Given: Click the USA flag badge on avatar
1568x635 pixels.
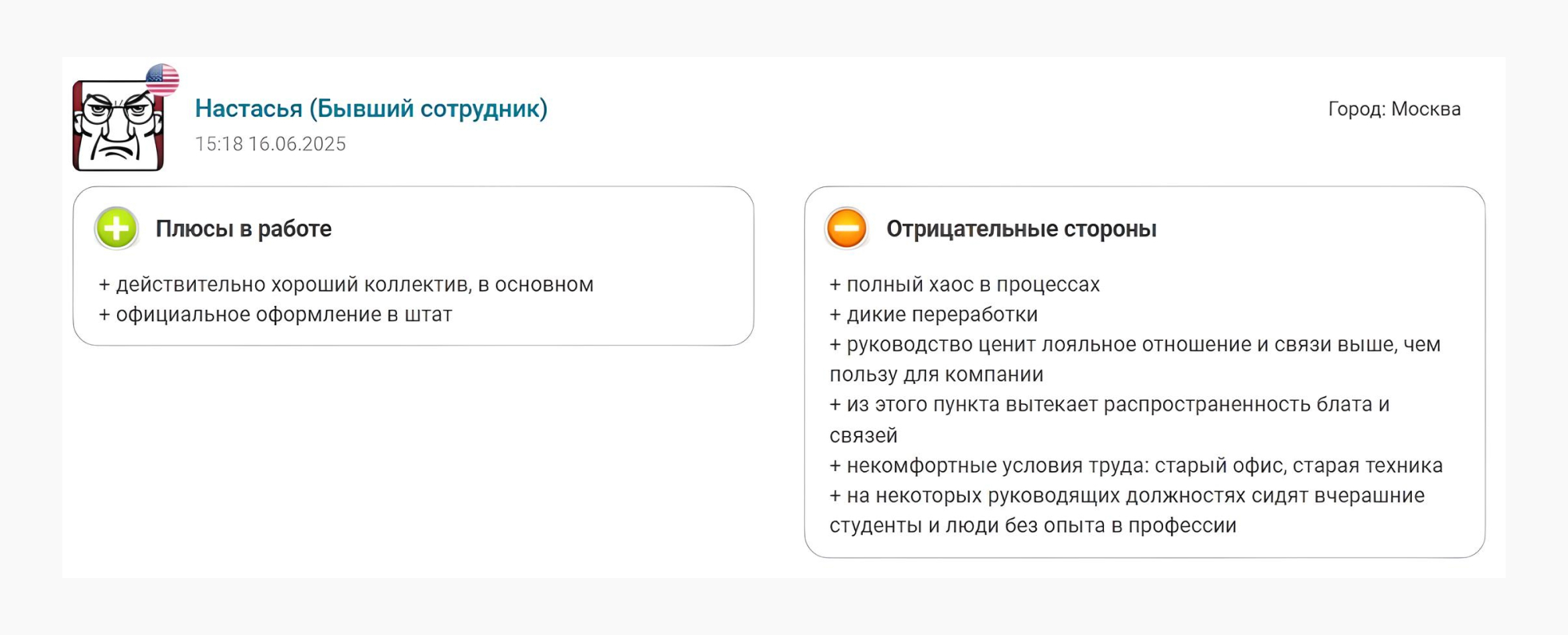Looking at the screenshot, I should tap(162, 80).
